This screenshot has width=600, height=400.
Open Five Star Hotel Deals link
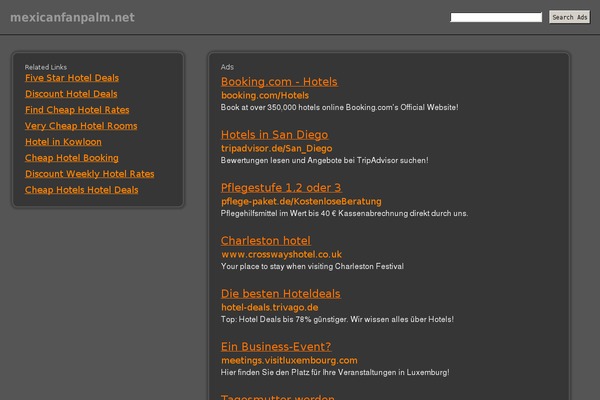pyautogui.click(x=72, y=78)
